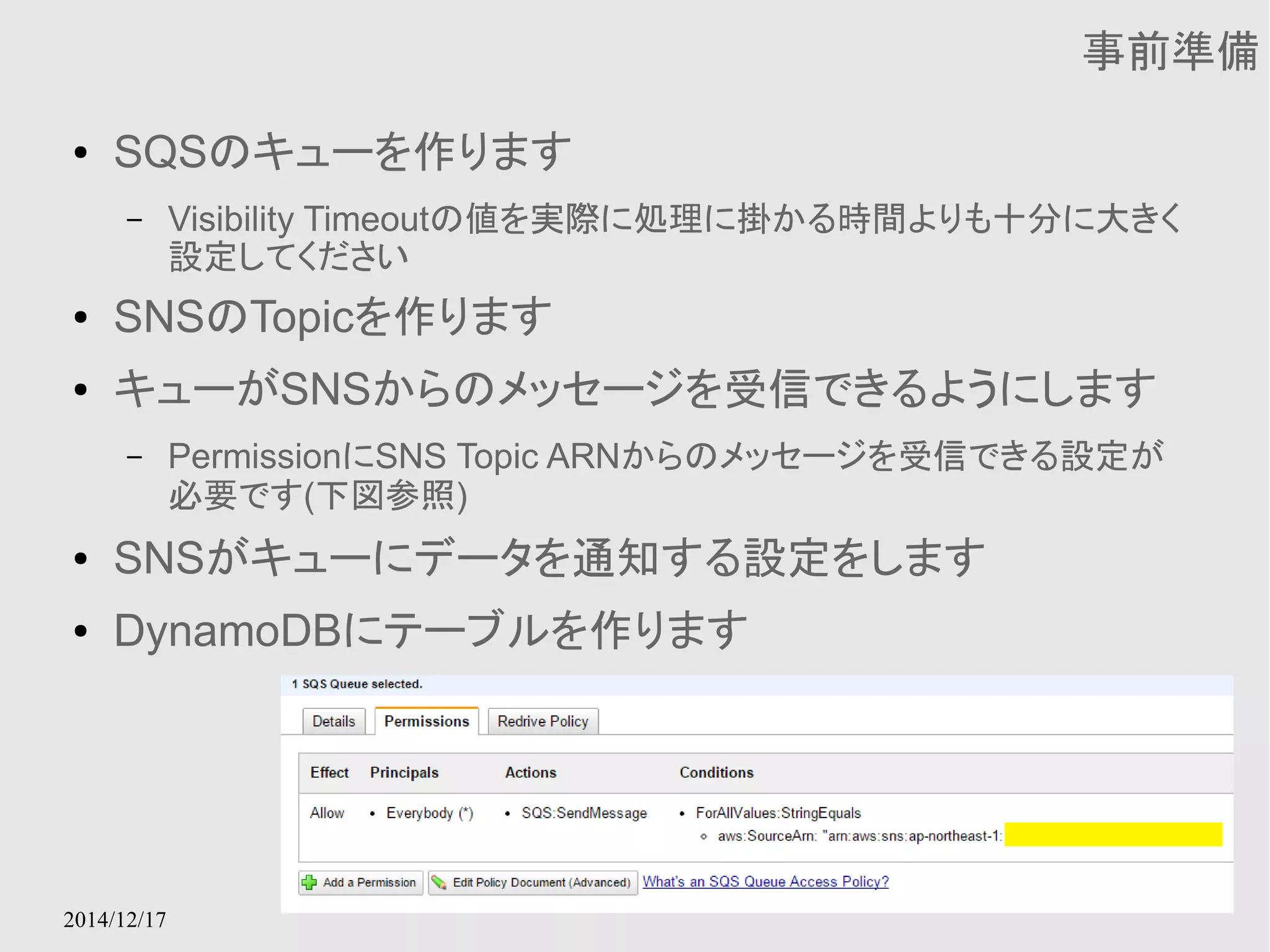Click the date 2014/12/17
1270x952 pixels.
coord(115,920)
